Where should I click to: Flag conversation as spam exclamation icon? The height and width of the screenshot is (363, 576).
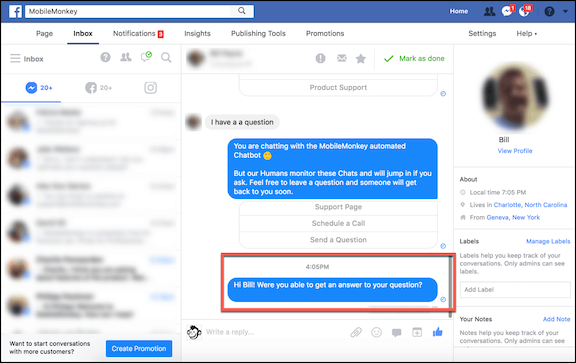[321, 58]
